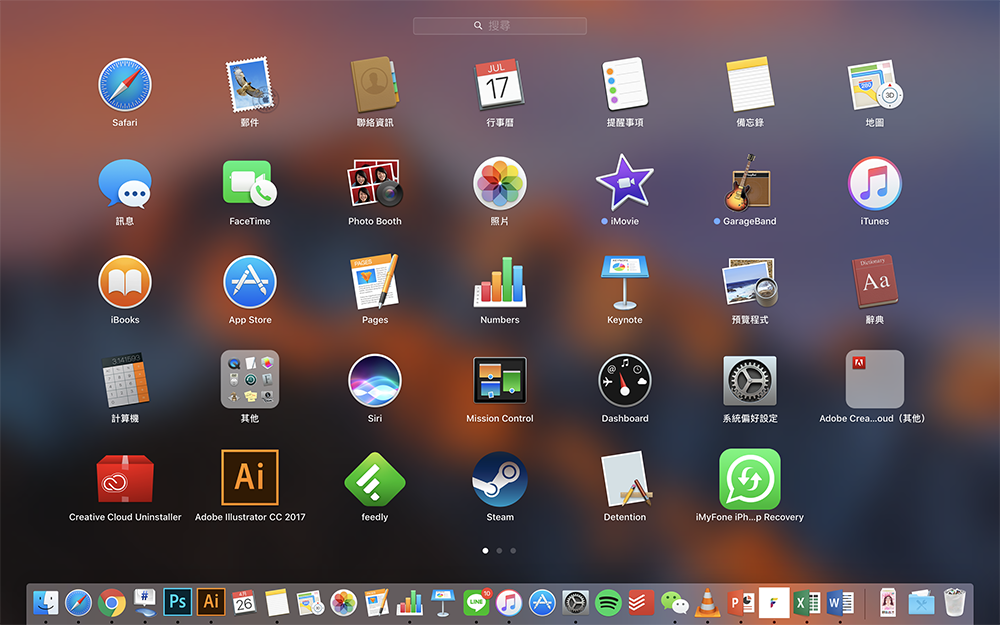Launch Photoshop from the Dock
This screenshot has width=1000, height=625.
(177, 602)
